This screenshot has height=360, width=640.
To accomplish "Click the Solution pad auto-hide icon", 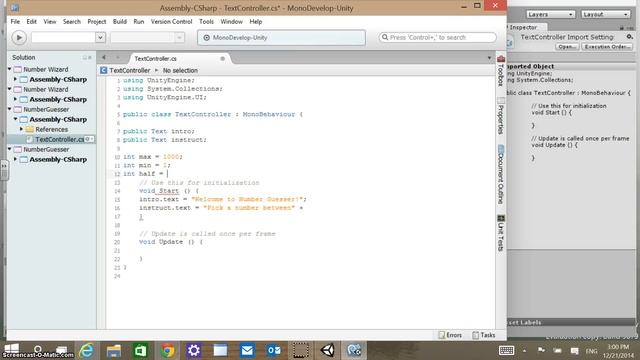I will click(x=85, y=58).
